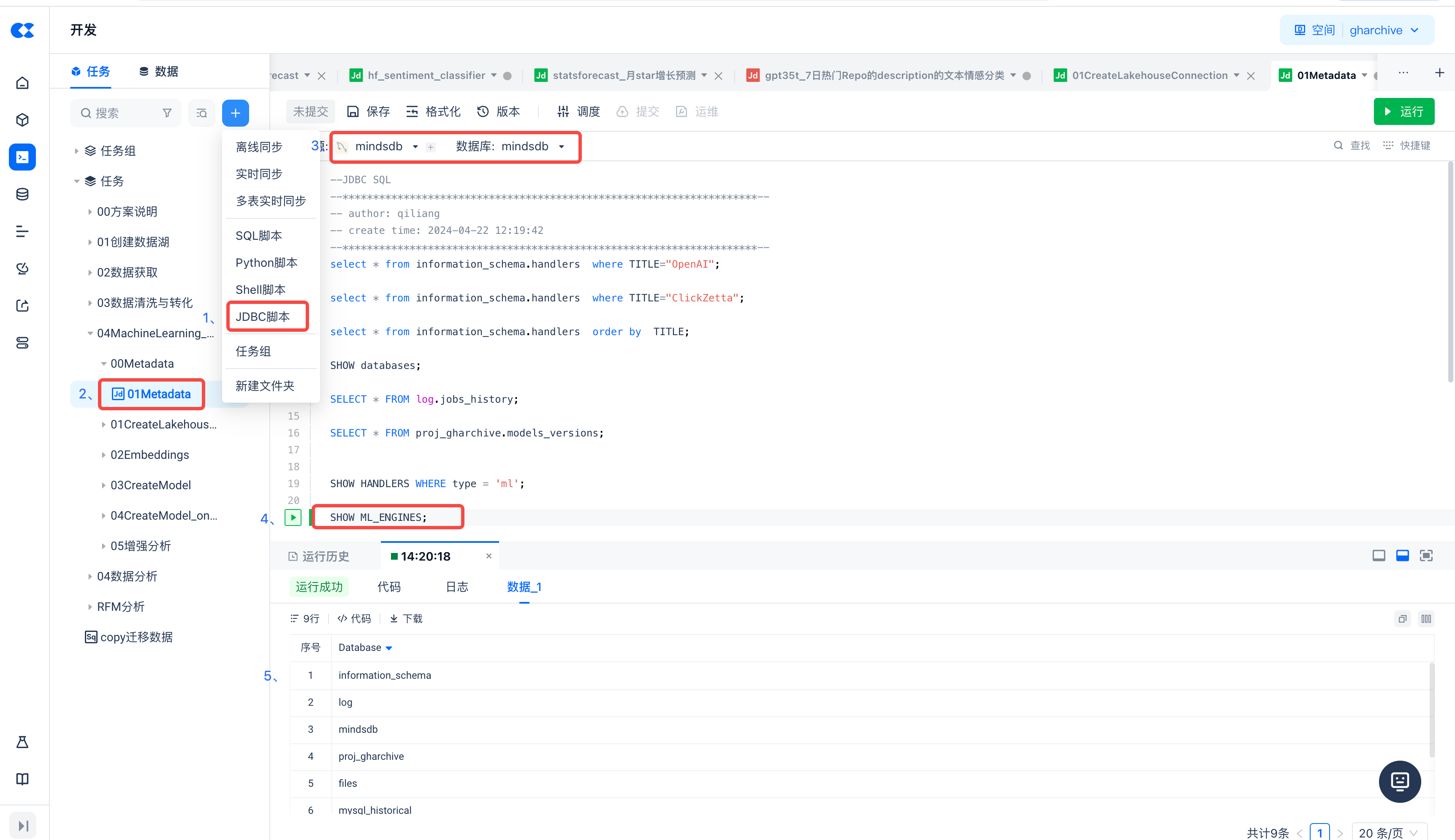
Task: Open the scheduling (调度) settings icon
Action: pos(563,111)
